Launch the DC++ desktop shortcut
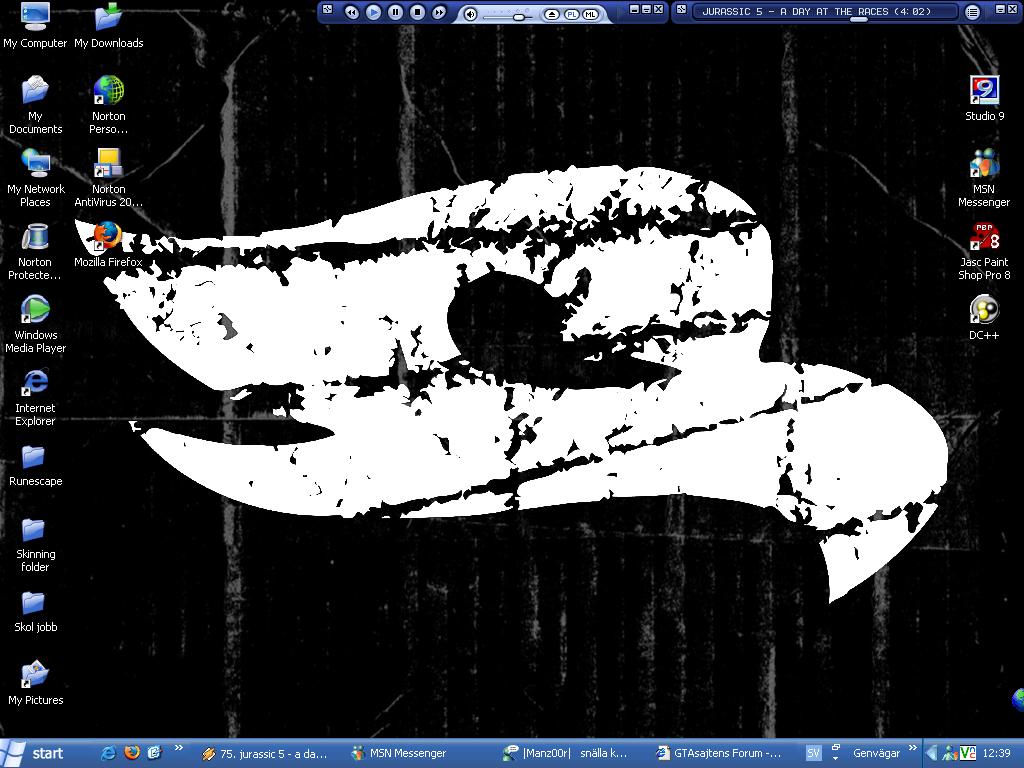The height and width of the screenshot is (768, 1024). (984, 317)
